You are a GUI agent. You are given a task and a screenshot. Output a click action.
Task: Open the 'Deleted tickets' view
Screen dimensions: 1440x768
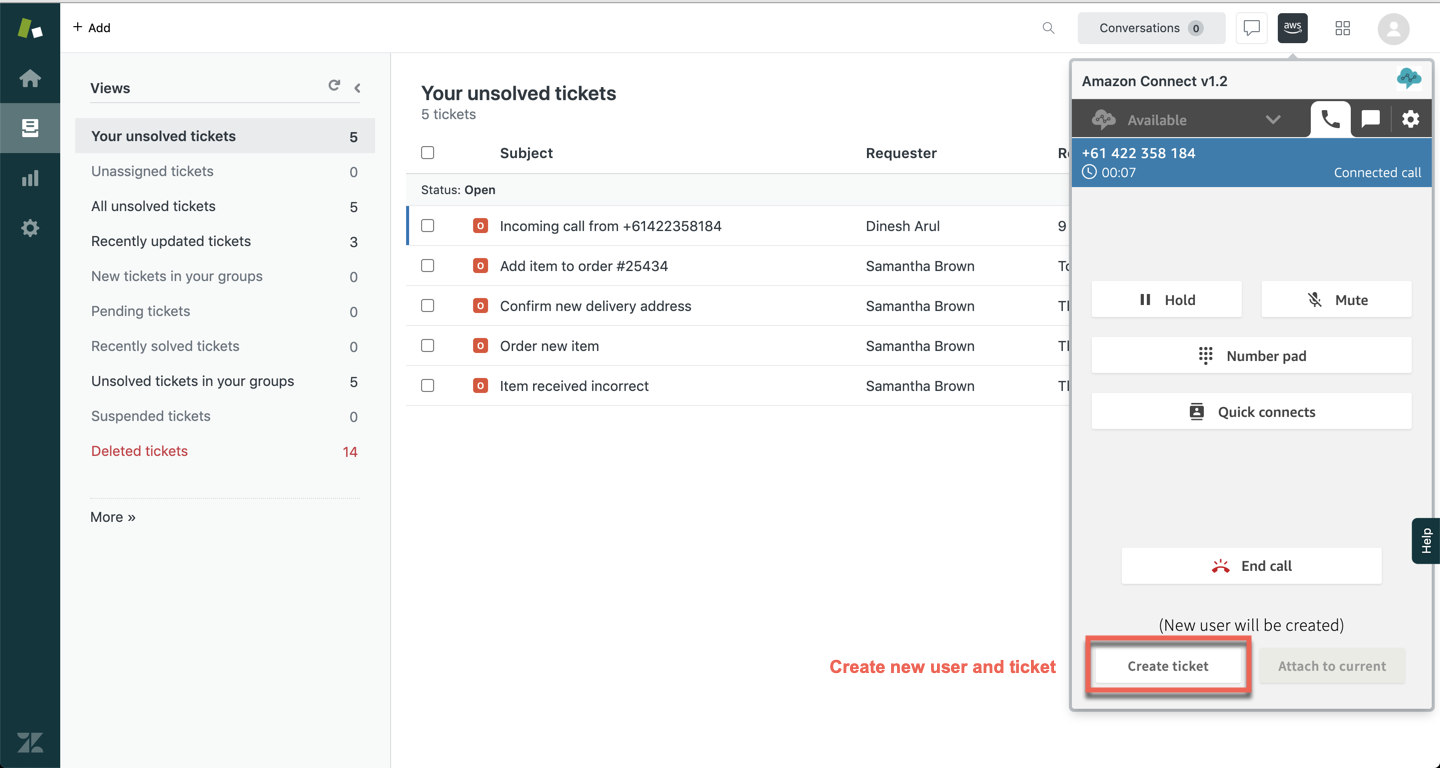pos(139,451)
